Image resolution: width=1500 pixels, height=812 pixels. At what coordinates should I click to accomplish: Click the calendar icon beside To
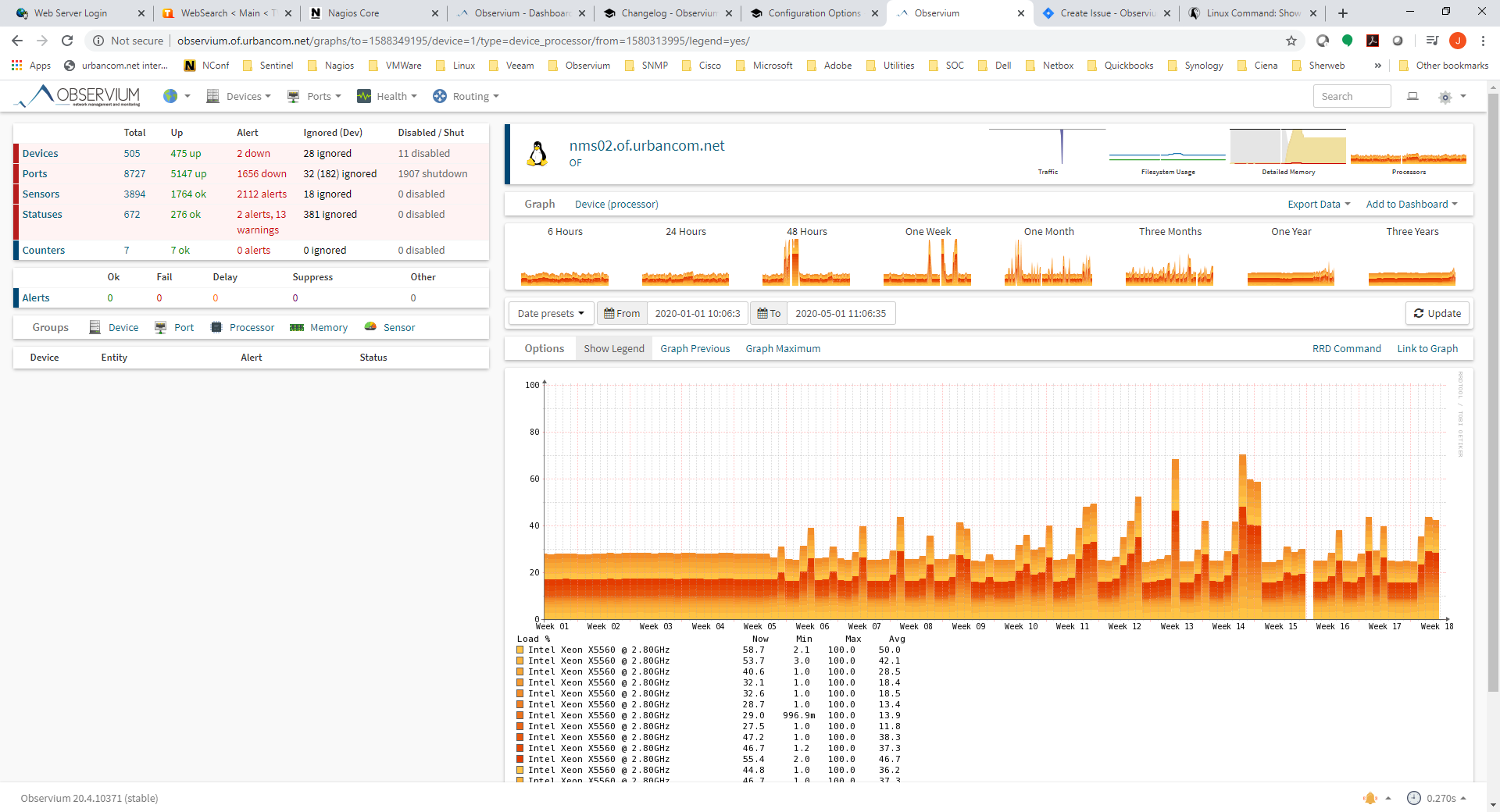click(762, 313)
